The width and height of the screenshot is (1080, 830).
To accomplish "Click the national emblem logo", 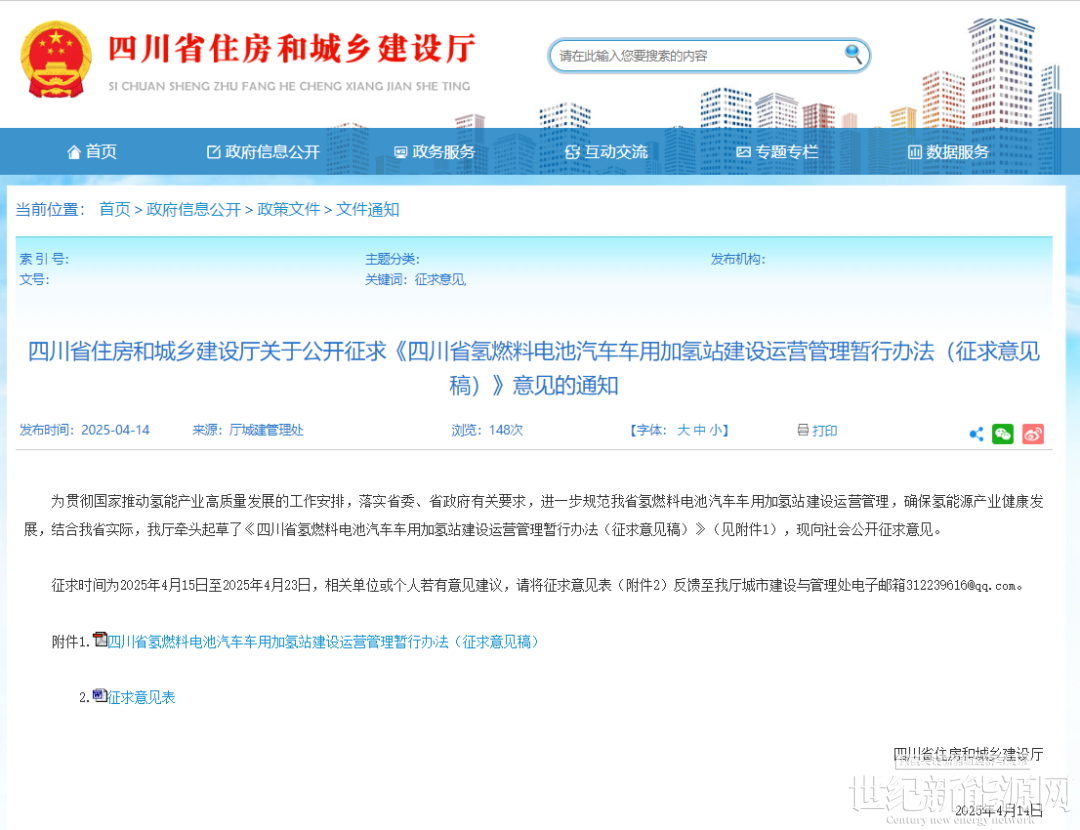I will [x=56, y=59].
